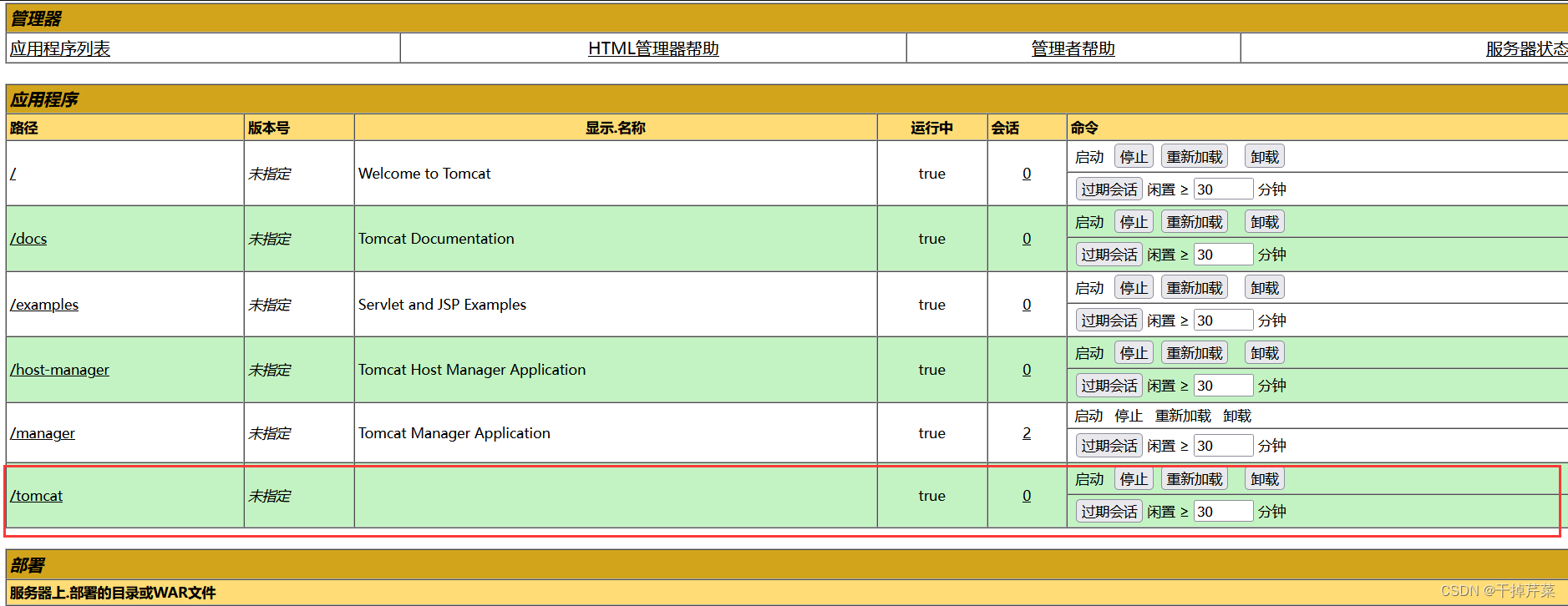
Task: Click session count 0 for /tomcat
Action: click(1027, 496)
